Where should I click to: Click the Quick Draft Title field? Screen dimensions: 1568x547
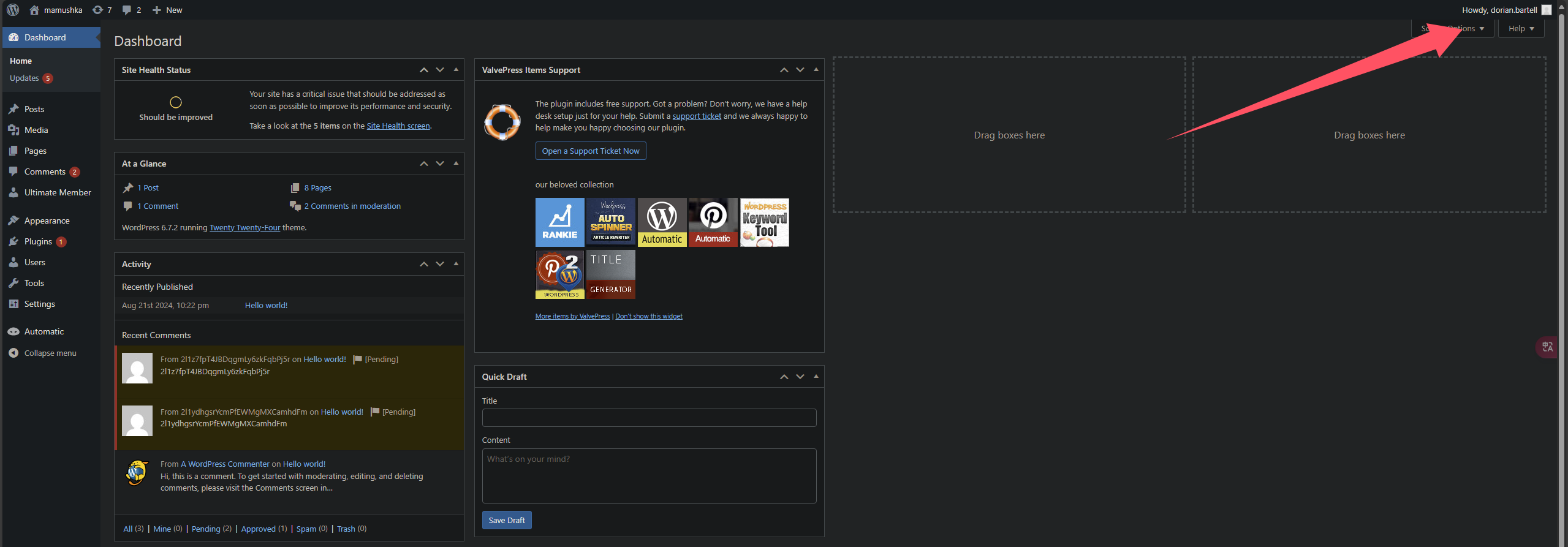click(649, 418)
